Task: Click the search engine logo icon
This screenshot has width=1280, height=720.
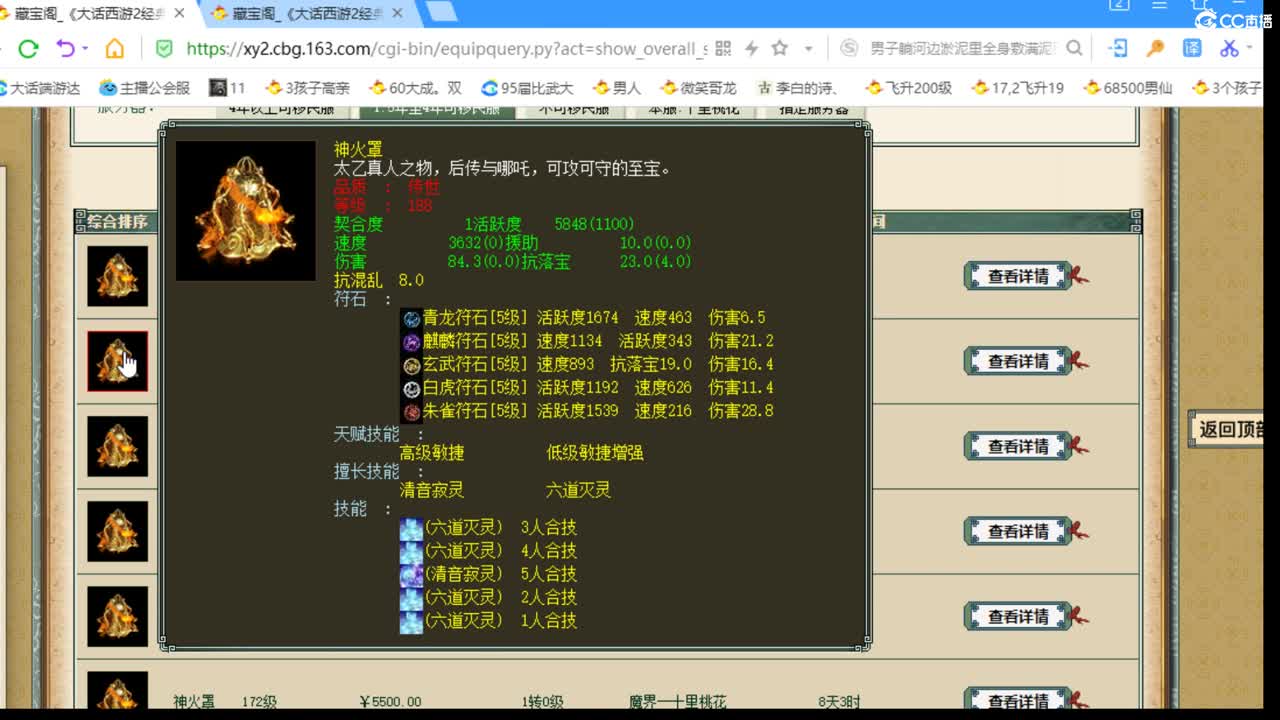Action: [849, 48]
